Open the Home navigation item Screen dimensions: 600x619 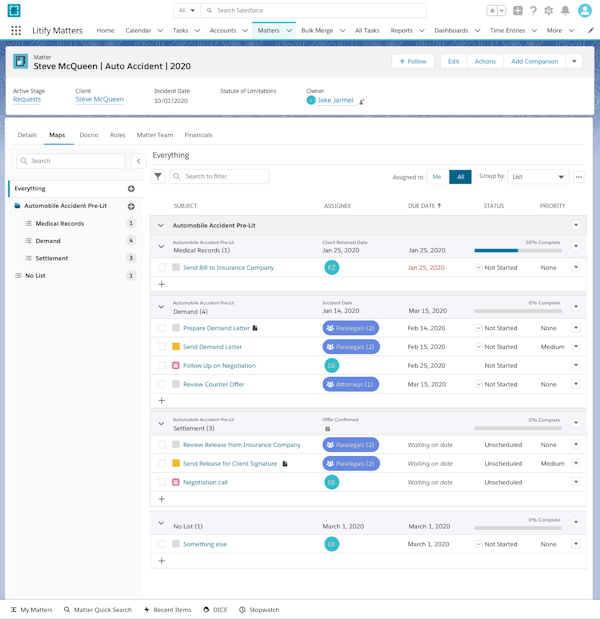click(x=105, y=30)
